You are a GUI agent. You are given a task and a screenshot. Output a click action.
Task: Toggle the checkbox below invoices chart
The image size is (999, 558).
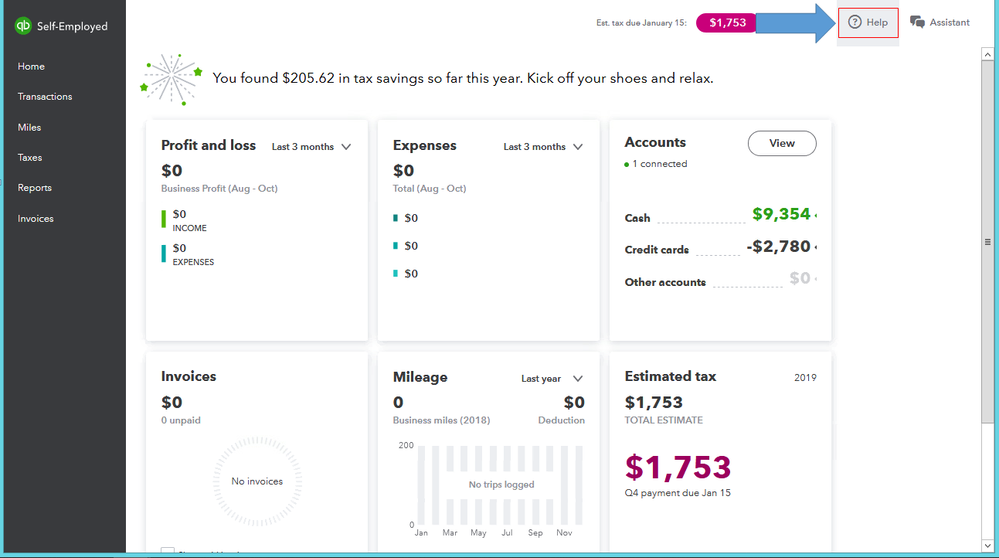tap(168, 551)
